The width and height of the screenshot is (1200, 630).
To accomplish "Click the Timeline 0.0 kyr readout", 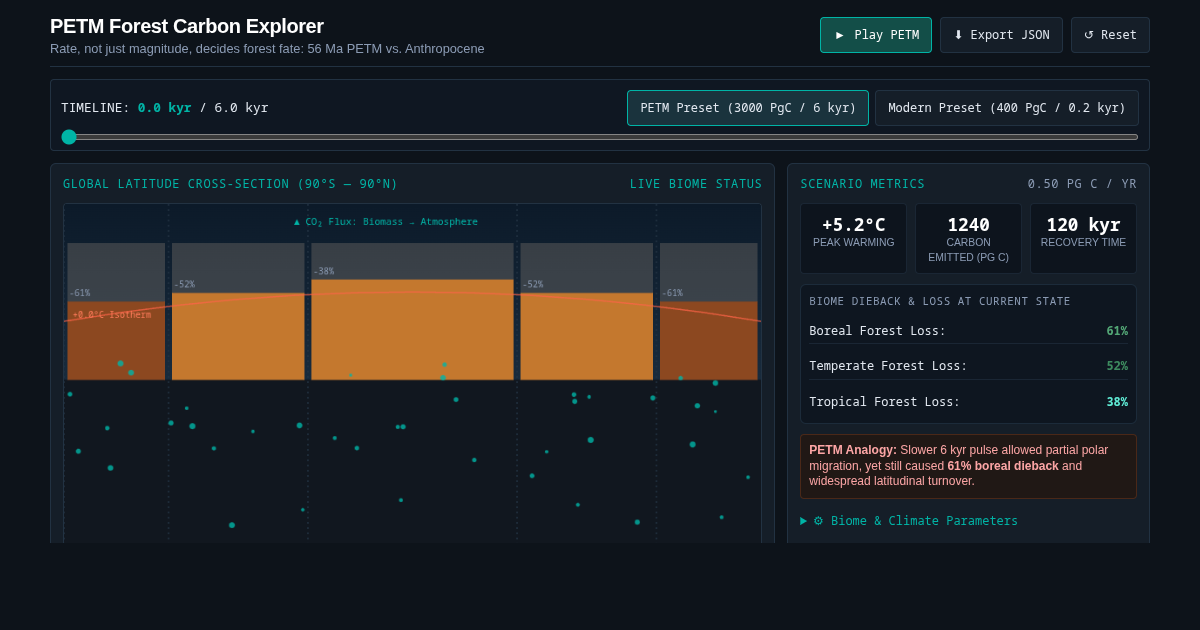I will (x=164, y=108).
